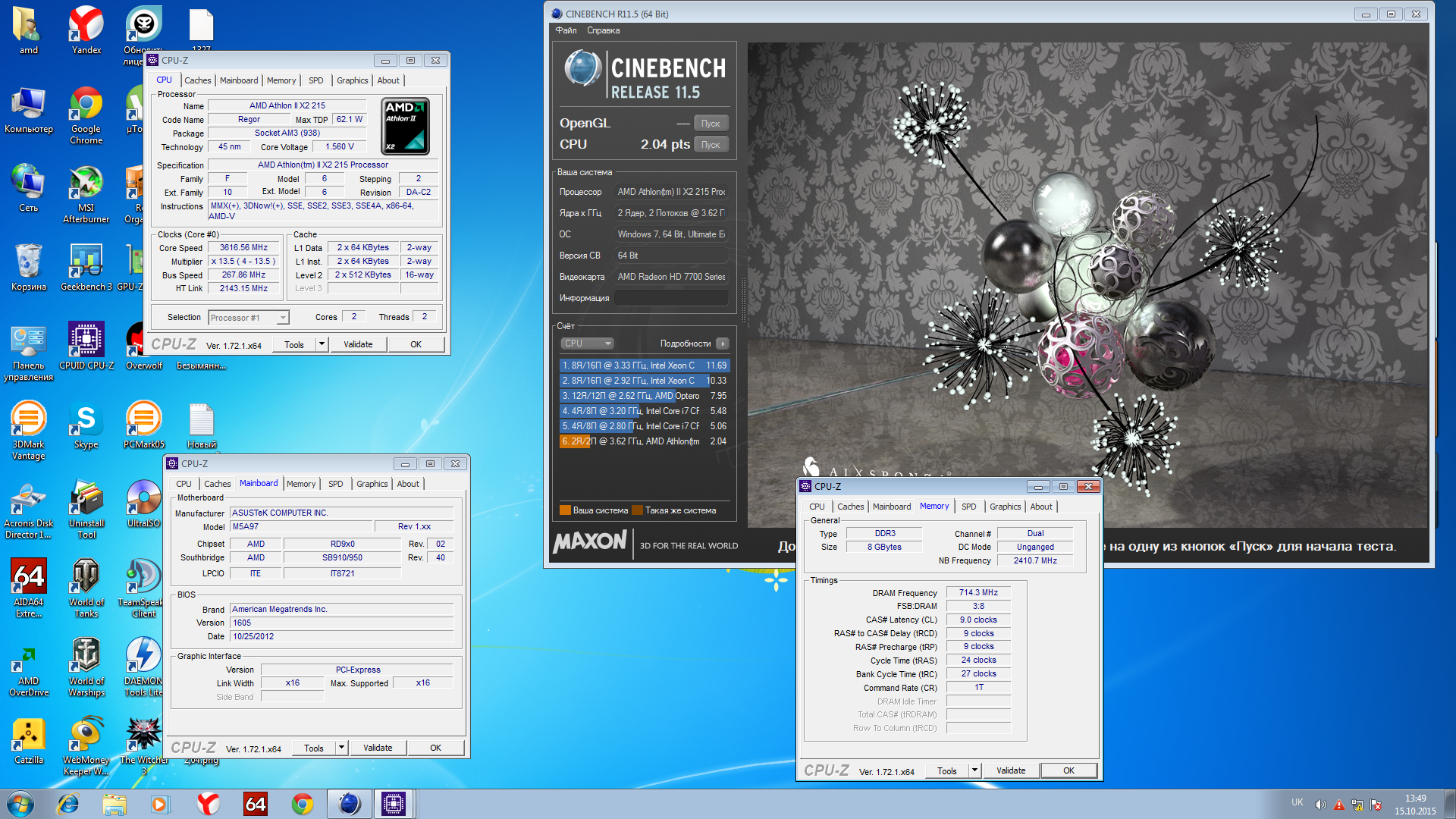Open Панель управления desktop icon
This screenshot has width=1456, height=819.
28,351
